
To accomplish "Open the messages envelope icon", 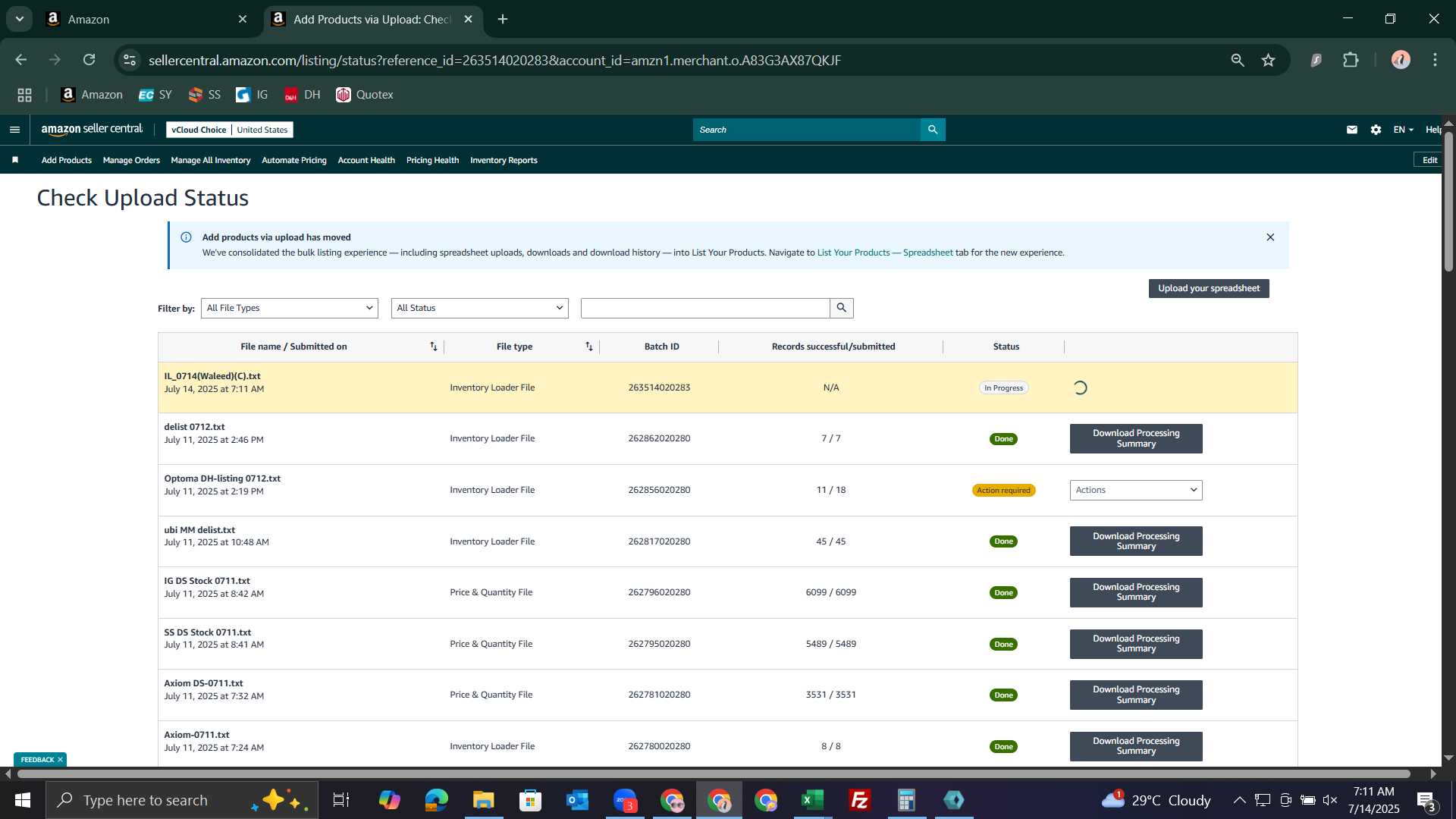I will tap(1351, 130).
